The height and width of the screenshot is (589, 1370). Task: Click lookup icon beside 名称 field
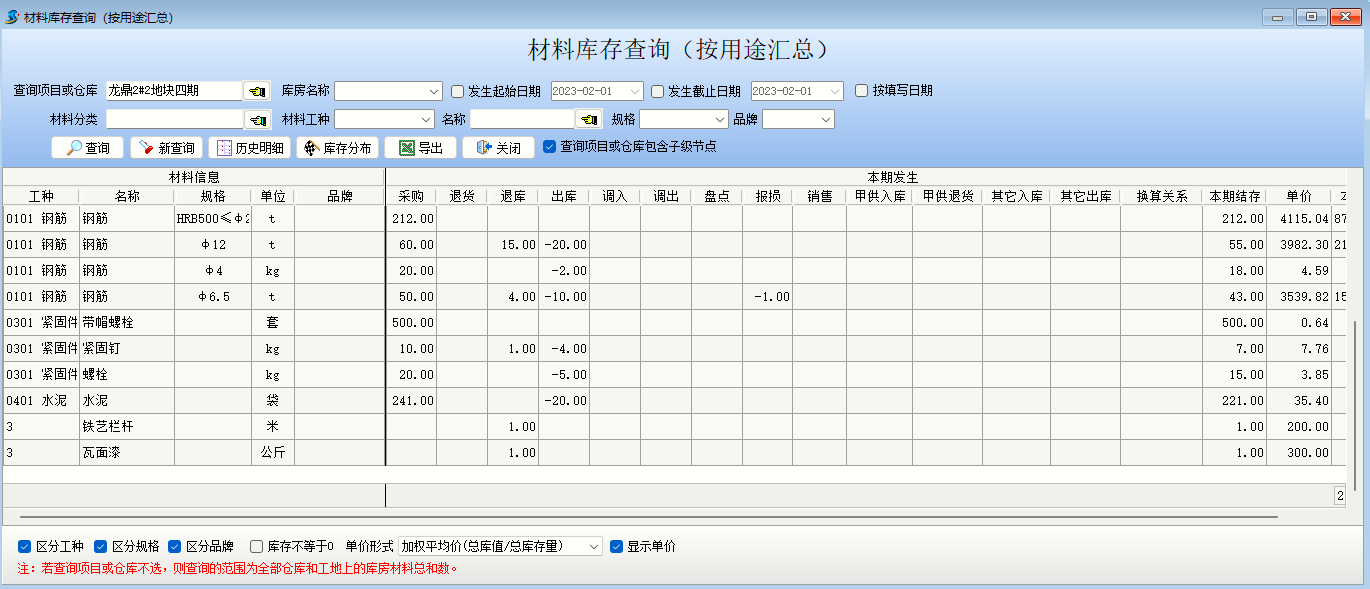pos(589,120)
